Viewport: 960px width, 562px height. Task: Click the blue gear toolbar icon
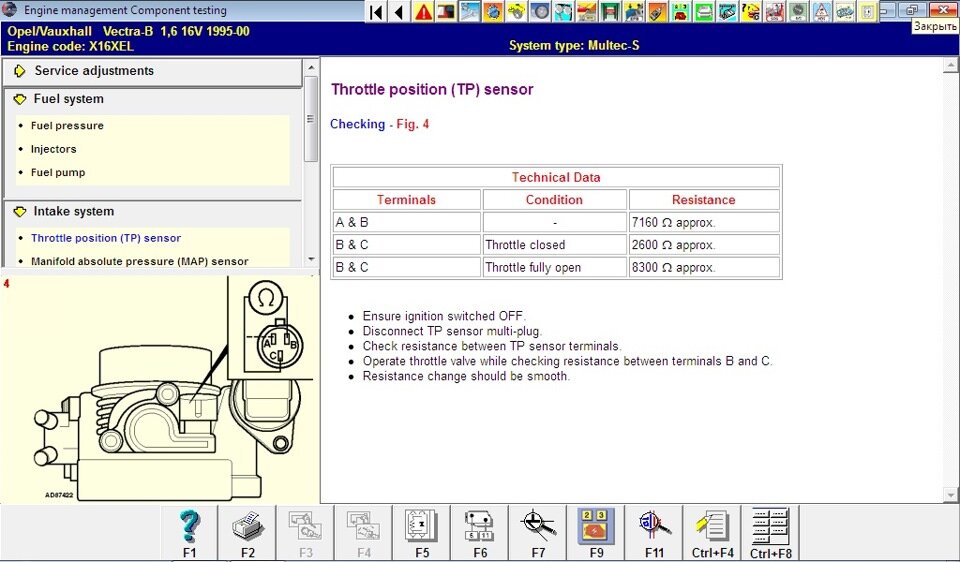point(493,12)
